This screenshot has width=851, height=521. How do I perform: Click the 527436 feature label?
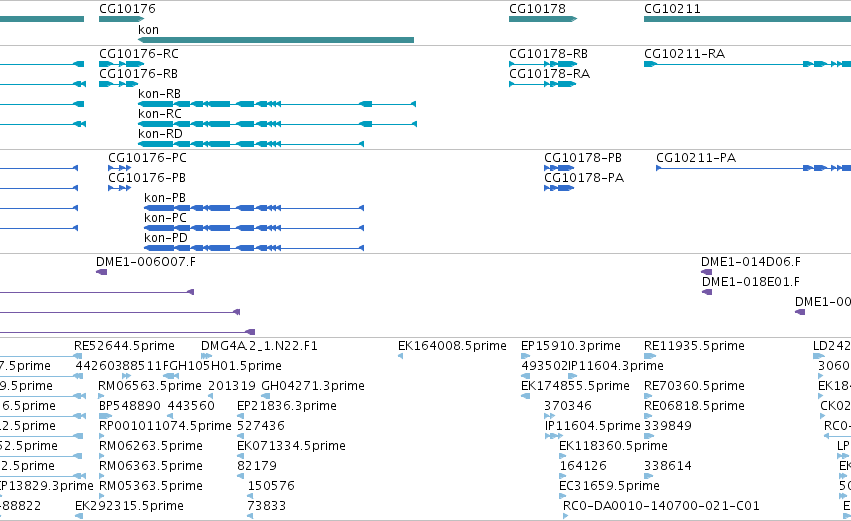click(x=261, y=426)
